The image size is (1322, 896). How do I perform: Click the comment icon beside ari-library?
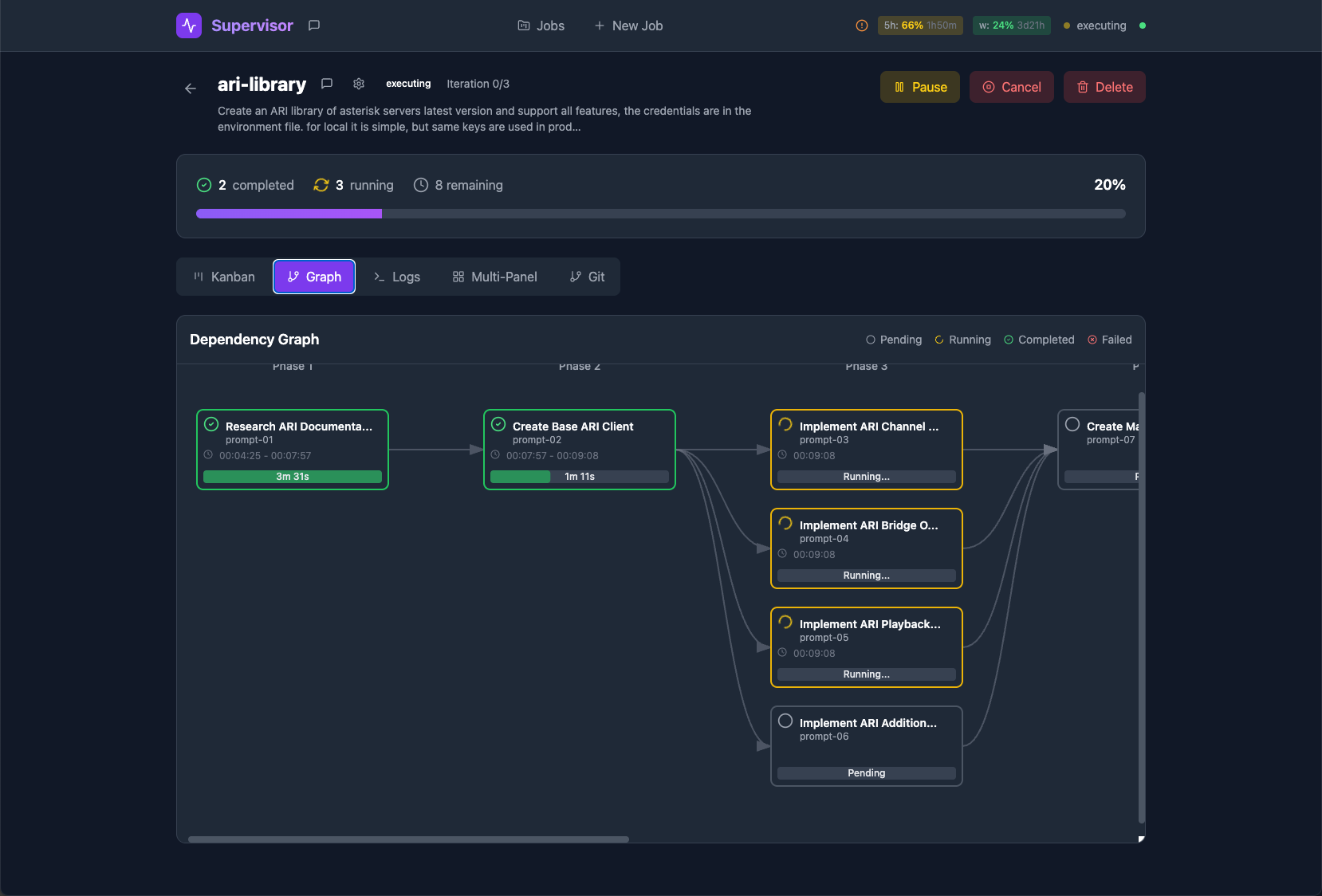tap(327, 84)
